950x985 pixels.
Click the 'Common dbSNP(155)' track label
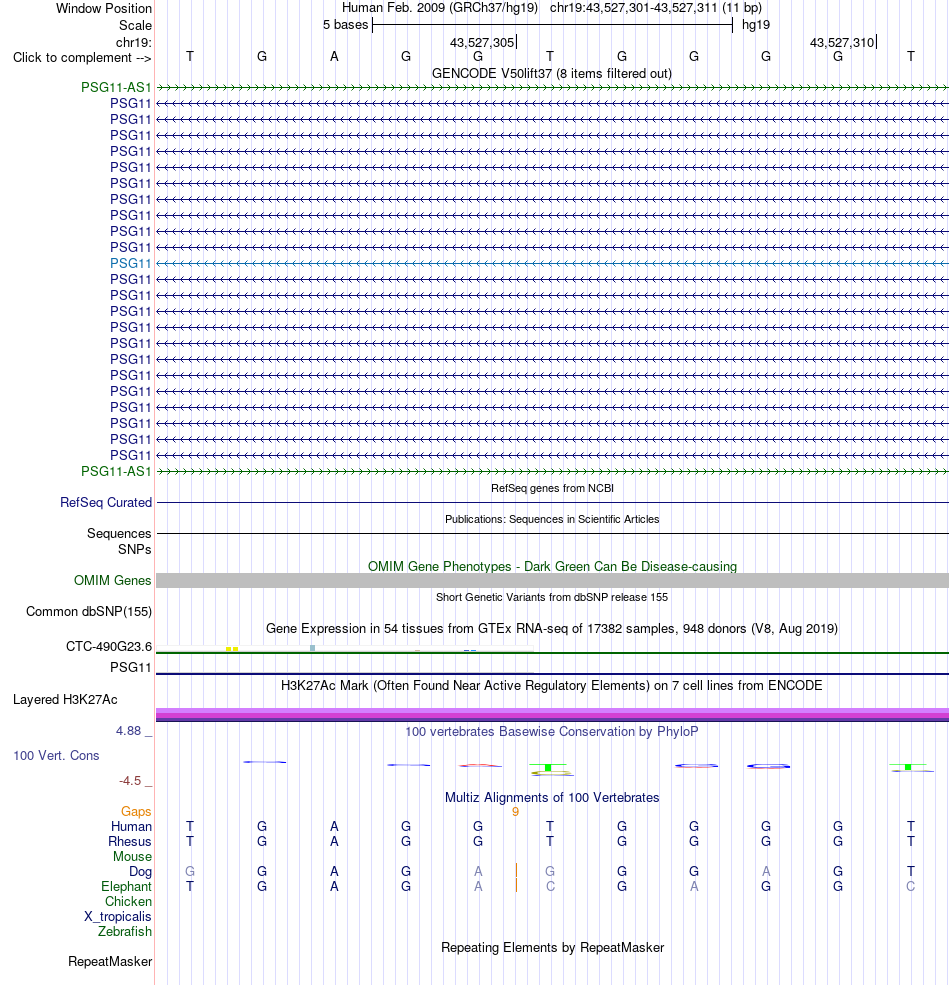89,612
